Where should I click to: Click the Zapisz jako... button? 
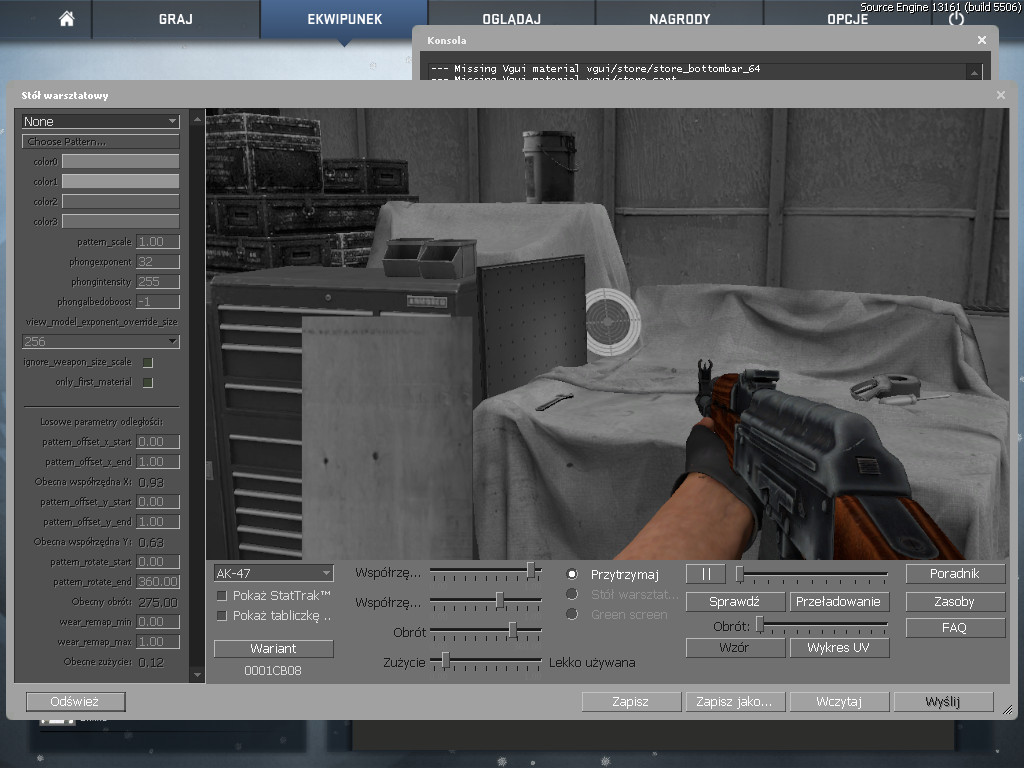pos(735,701)
